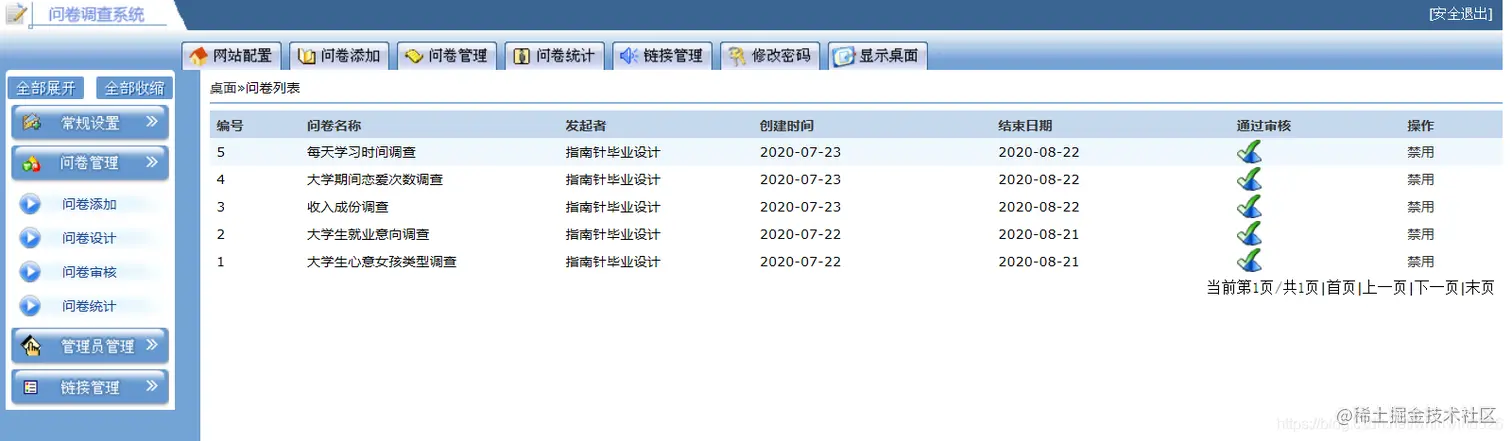The image size is (1512, 441).
Task: Expand the sidebar 链接管理 section chevron
Action: [152, 386]
